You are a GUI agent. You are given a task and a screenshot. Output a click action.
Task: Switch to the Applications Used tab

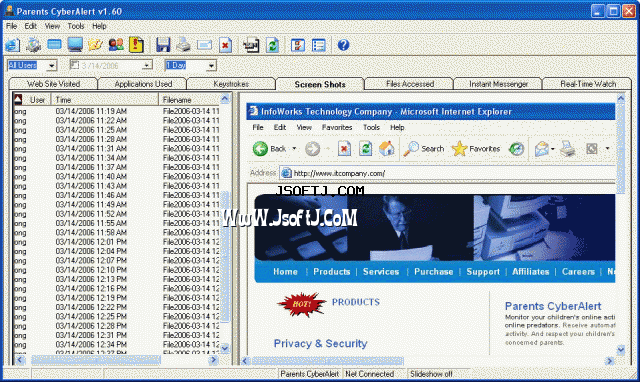coord(143,84)
